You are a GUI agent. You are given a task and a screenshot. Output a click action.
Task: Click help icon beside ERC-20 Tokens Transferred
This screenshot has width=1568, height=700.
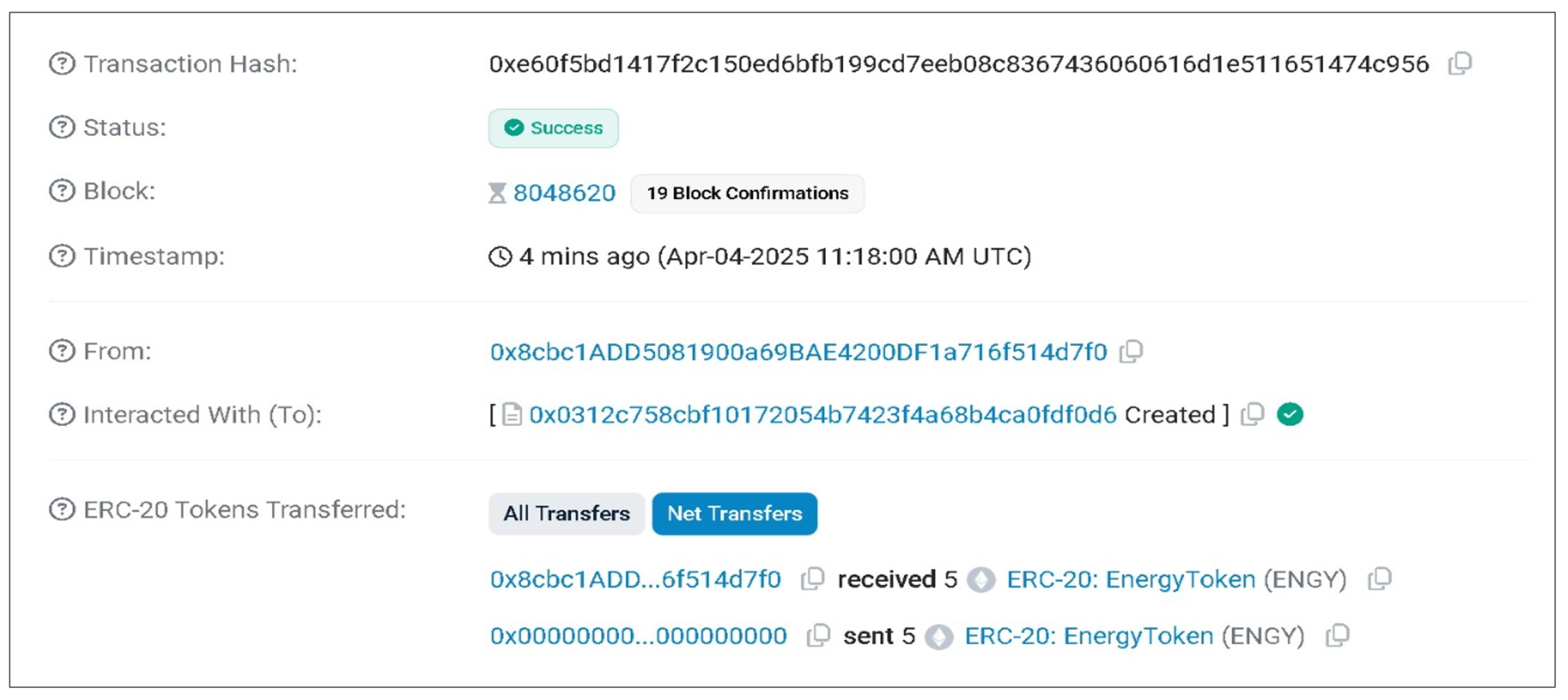[x=62, y=510]
